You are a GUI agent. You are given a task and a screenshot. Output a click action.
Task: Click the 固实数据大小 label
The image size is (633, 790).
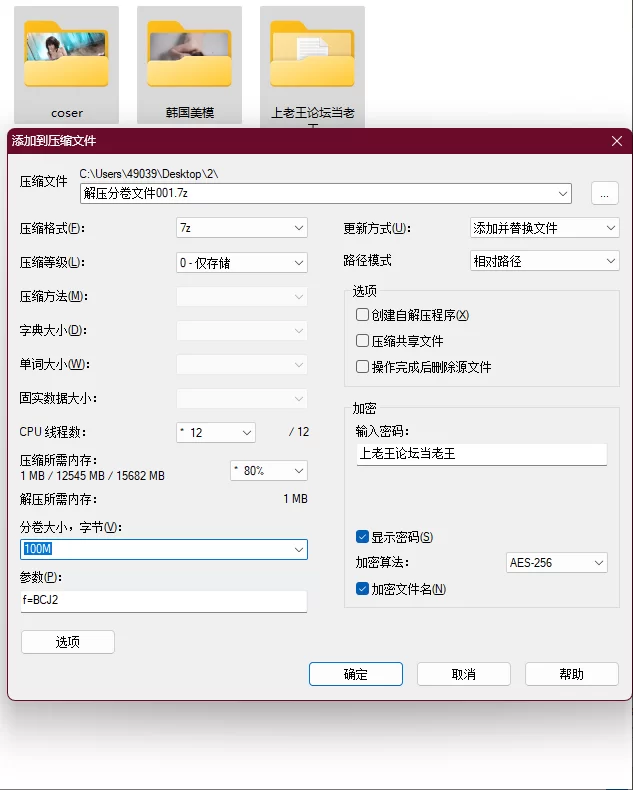pos(58,398)
